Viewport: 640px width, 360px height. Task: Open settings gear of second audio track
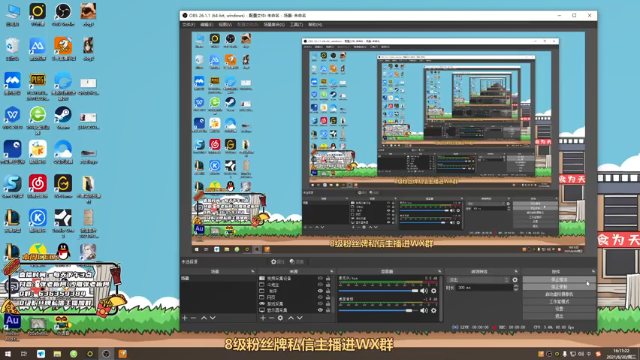pos(433,311)
